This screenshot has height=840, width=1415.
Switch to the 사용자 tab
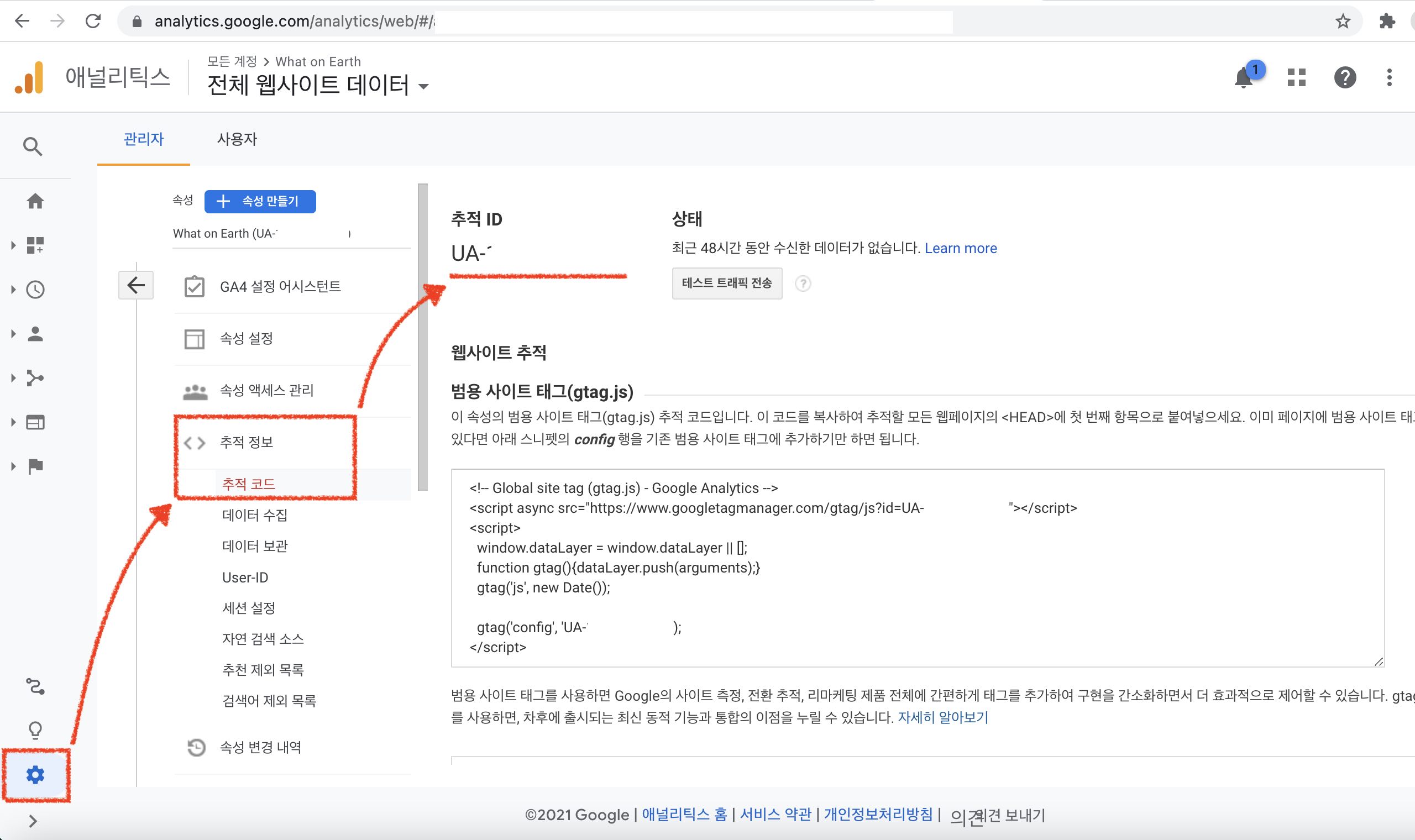237,139
